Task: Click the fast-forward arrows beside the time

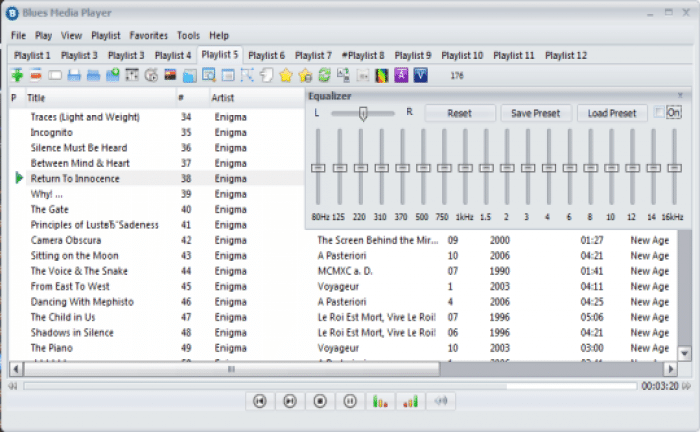Action: [x=687, y=386]
